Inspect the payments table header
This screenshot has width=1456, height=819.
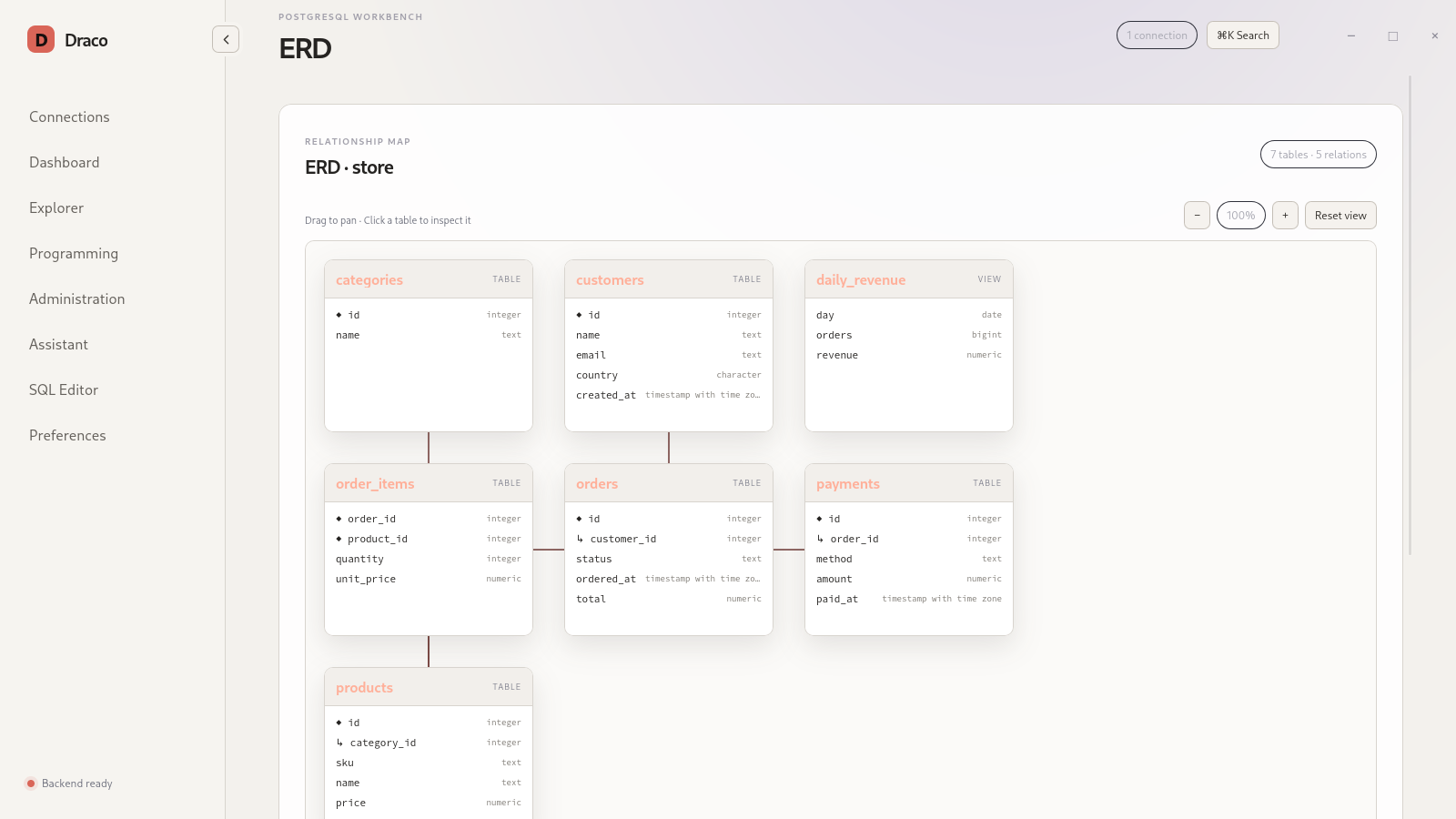point(909,483)
